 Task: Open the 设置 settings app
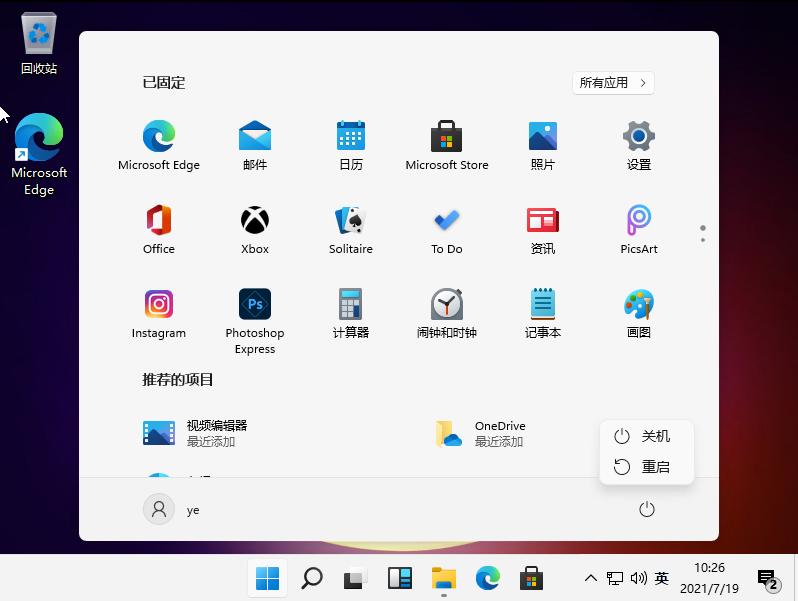point(638,137)
